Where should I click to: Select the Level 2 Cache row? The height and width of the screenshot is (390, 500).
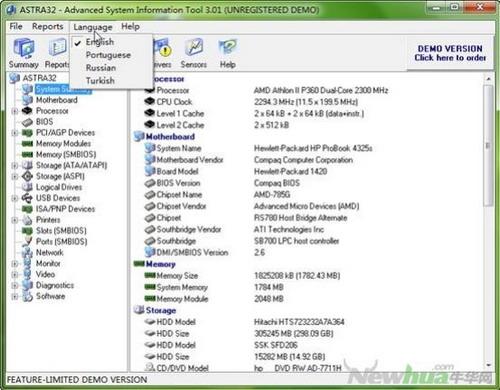pos(217,125)
